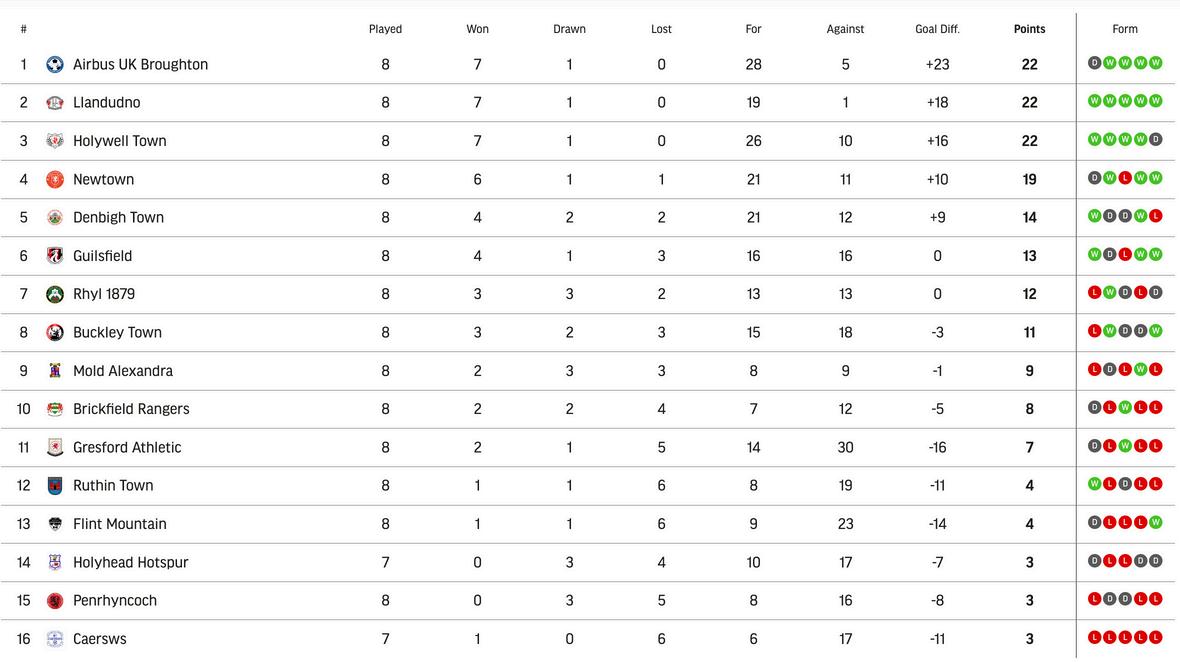This screenshot has height=662, width=1180.
Task: Click the Penrhyncoch red club badge
Action: pos(55,601)
